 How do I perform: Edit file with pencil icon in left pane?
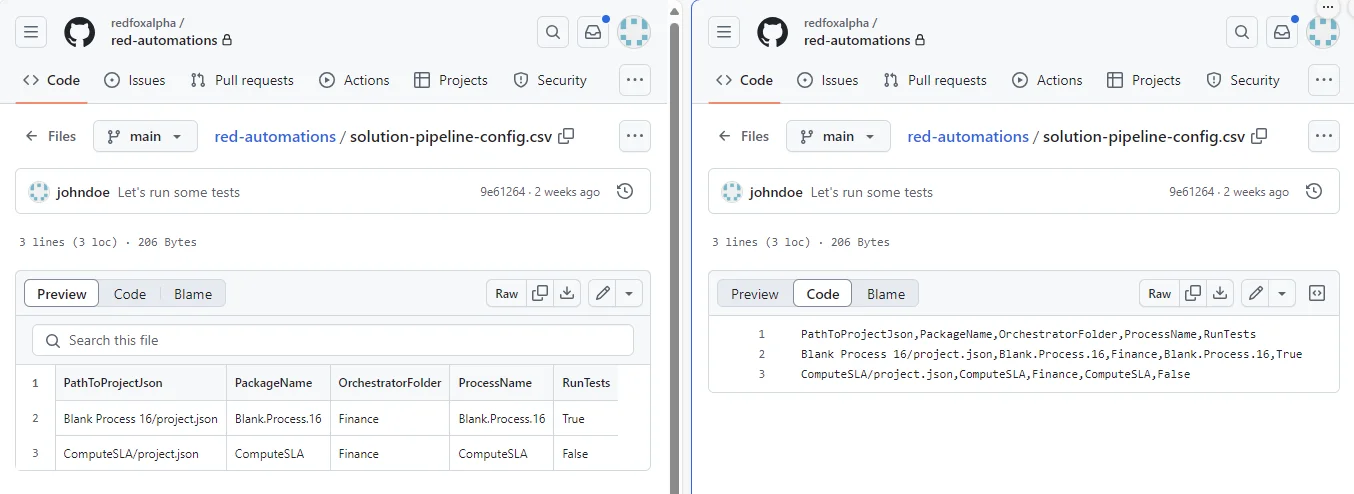tap(602, 293)
